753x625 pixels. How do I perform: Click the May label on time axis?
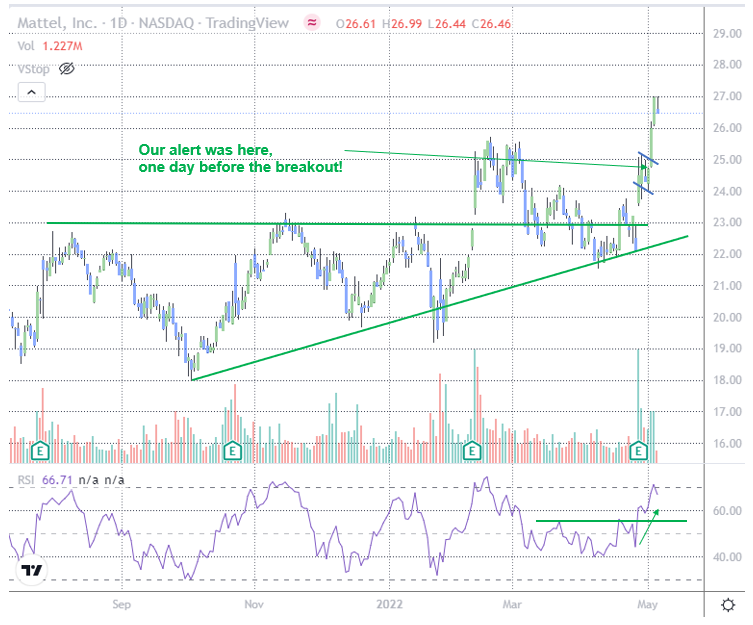tap(647, 604)
